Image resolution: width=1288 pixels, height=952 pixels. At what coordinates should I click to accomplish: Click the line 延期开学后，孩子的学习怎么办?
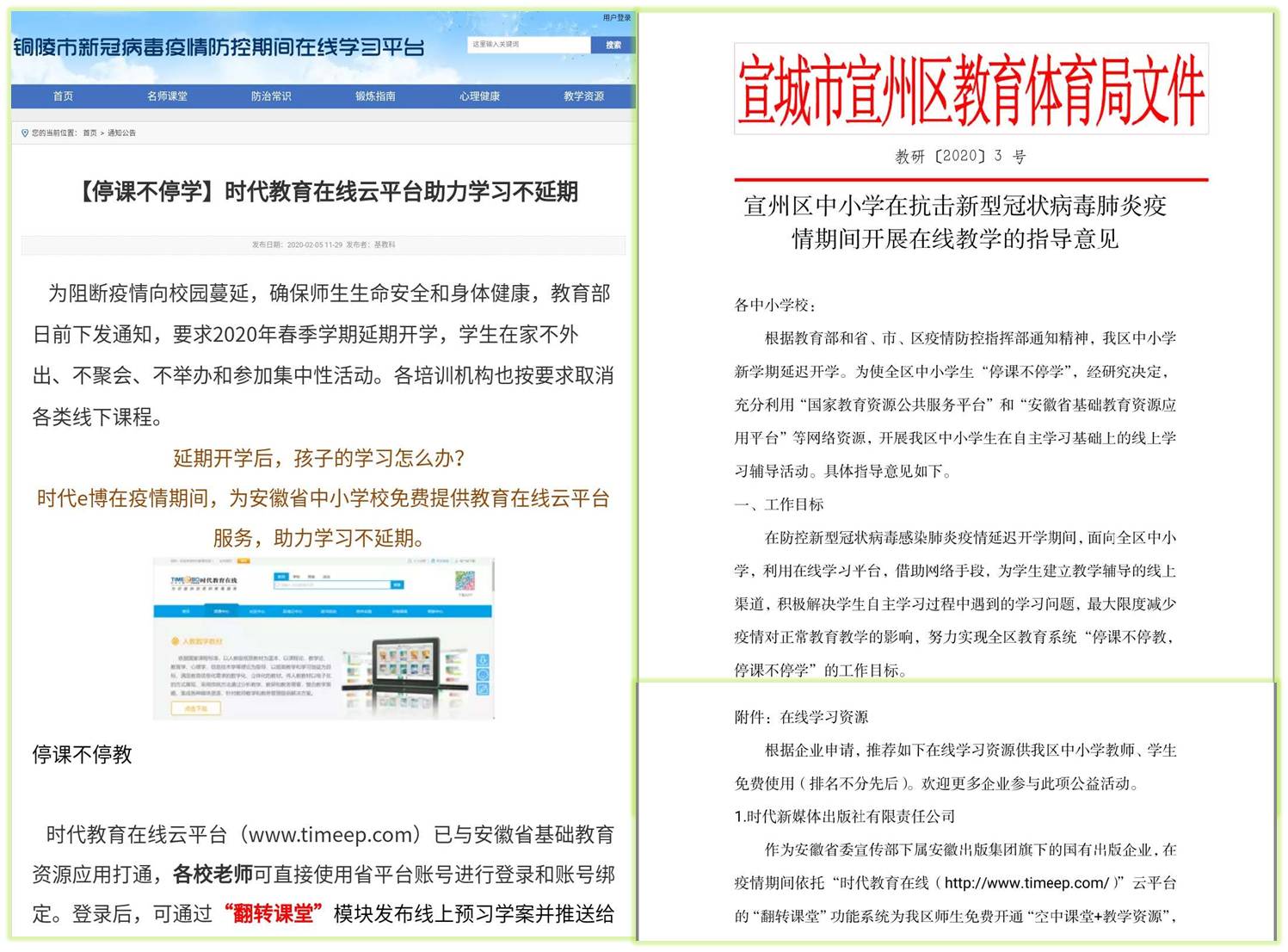[319, 458]
